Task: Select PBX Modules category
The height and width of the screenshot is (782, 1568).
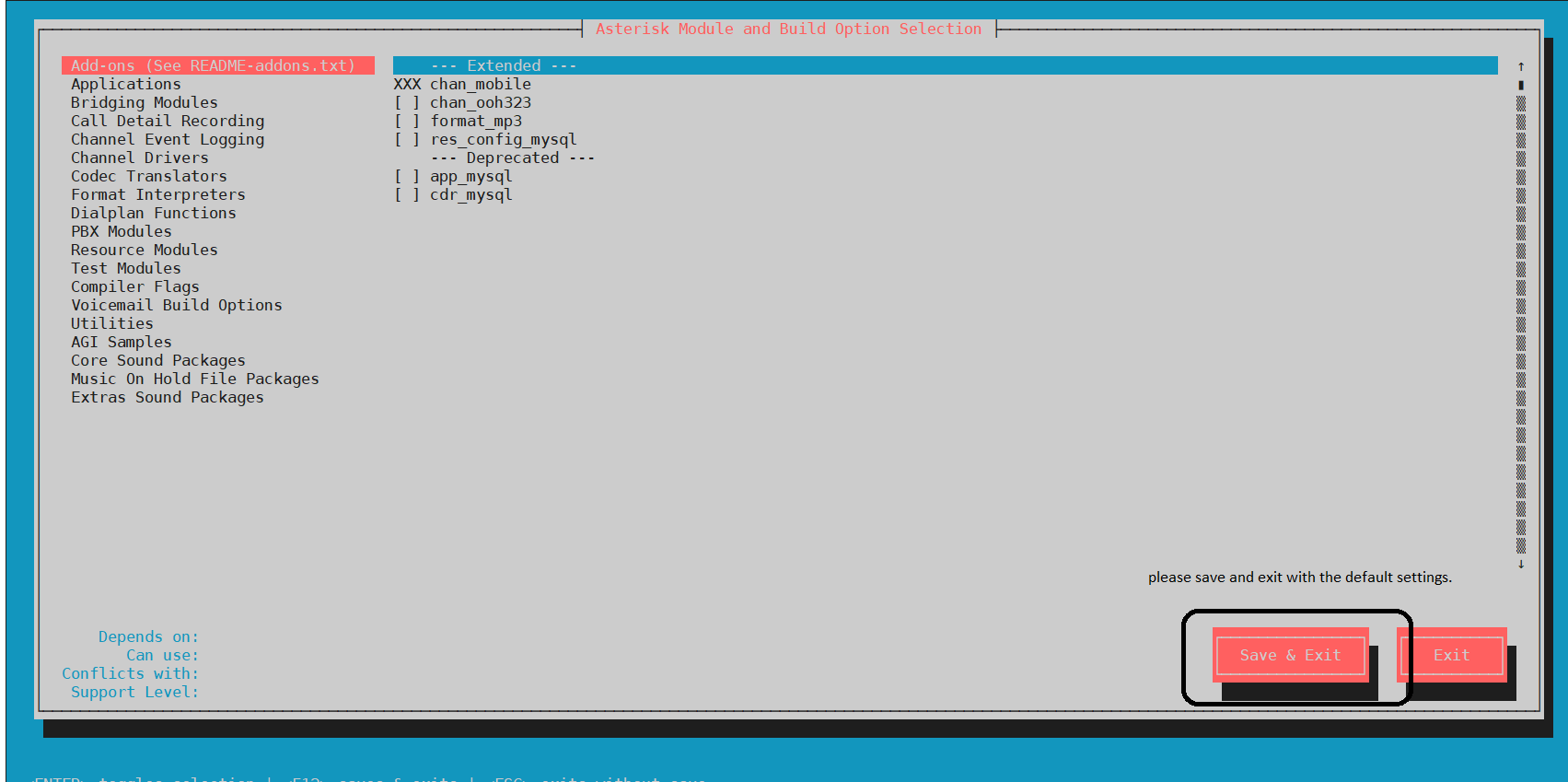Action: coord(122,231)
